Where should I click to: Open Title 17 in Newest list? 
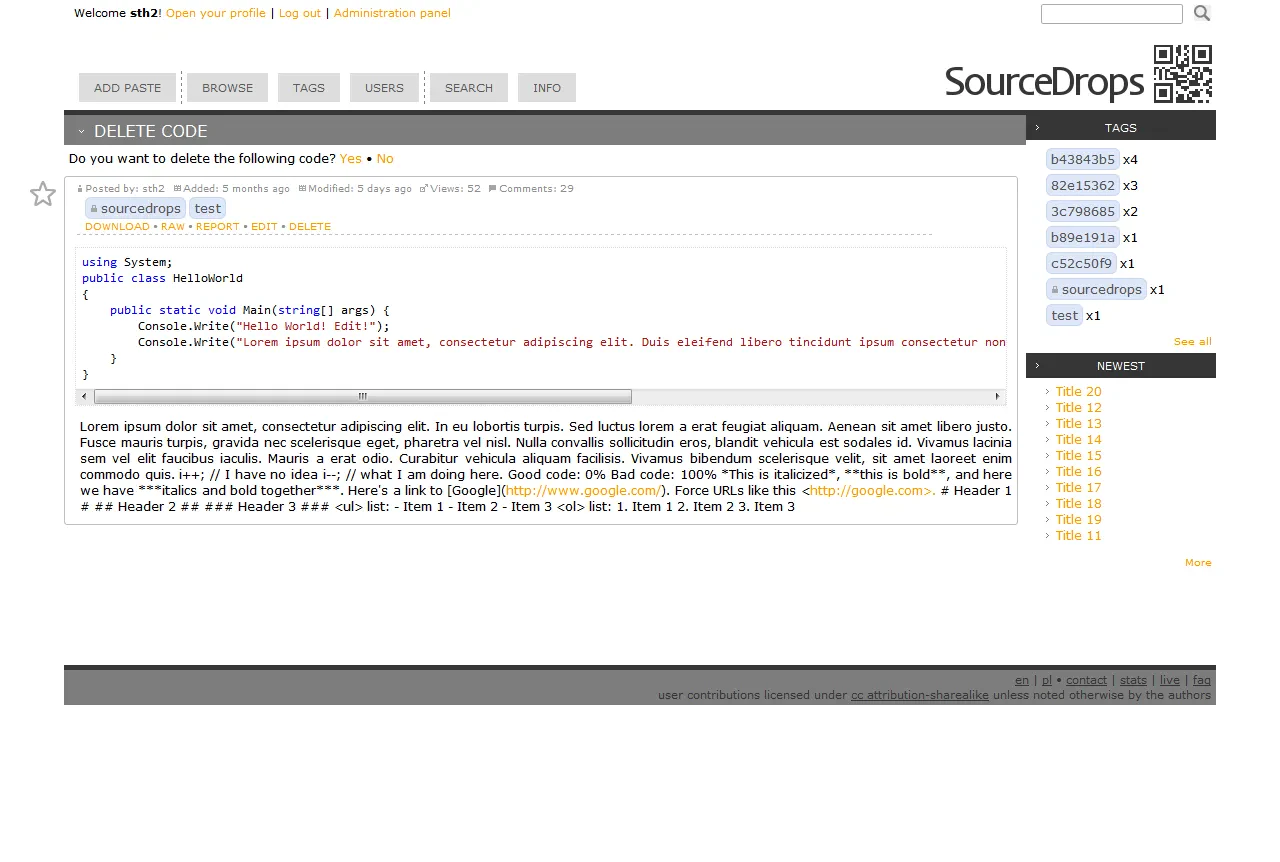coord(1078,488)
